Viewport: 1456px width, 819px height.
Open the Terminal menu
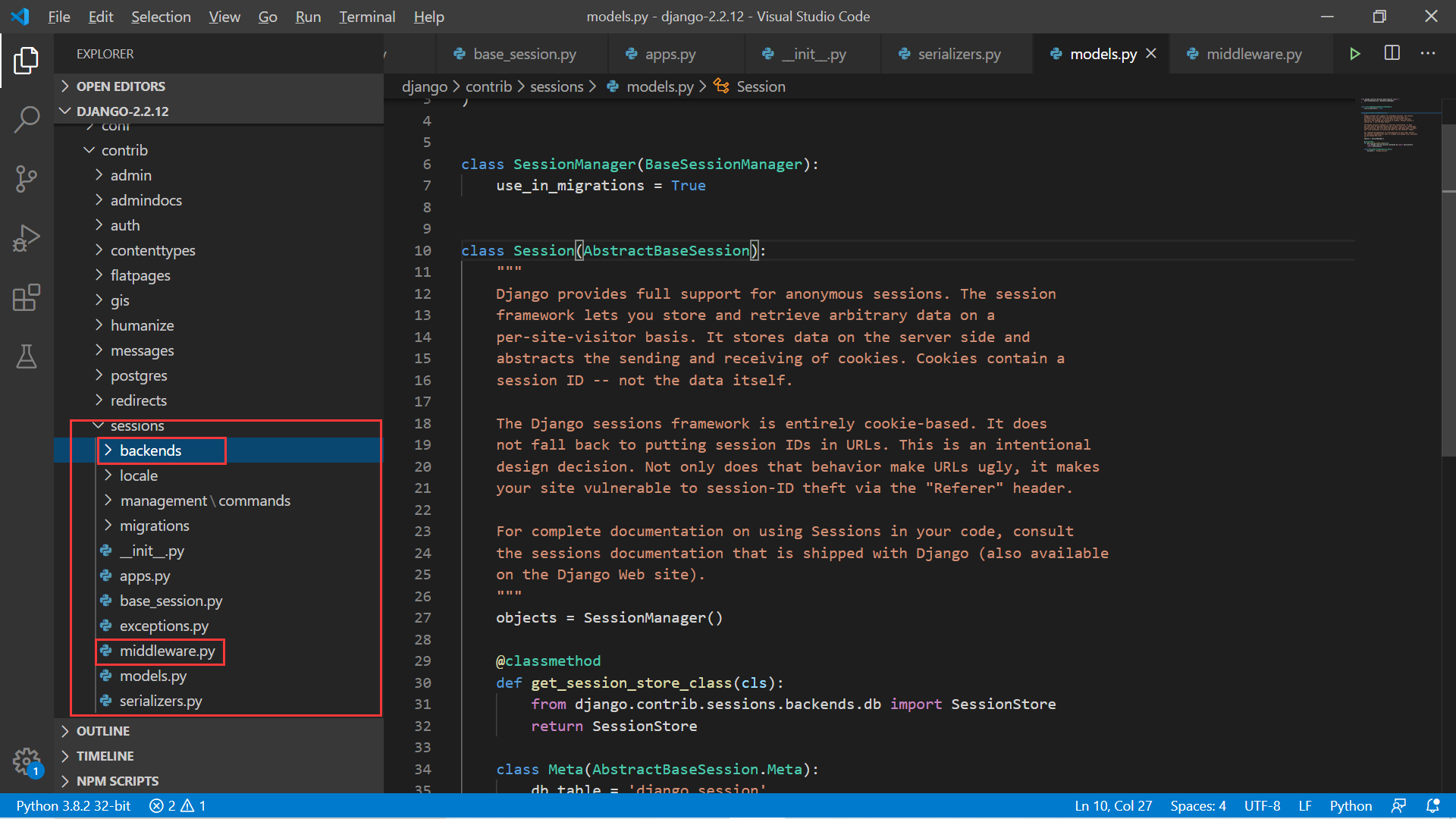click(x=366, y=17)
